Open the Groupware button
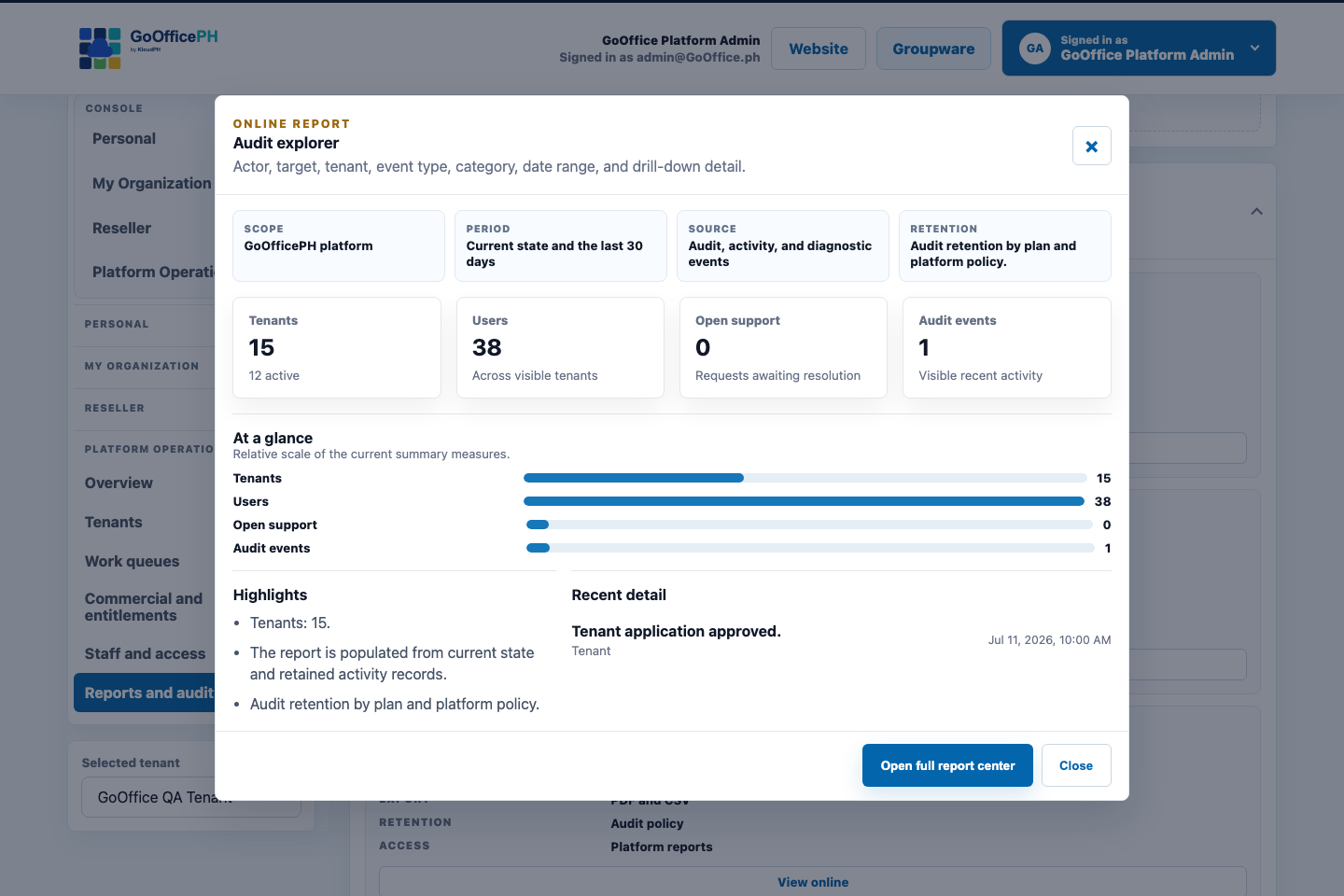Image resolution: width=1344 pixels, height=896 pixels. pyautogui.click(x=933, y=49)
